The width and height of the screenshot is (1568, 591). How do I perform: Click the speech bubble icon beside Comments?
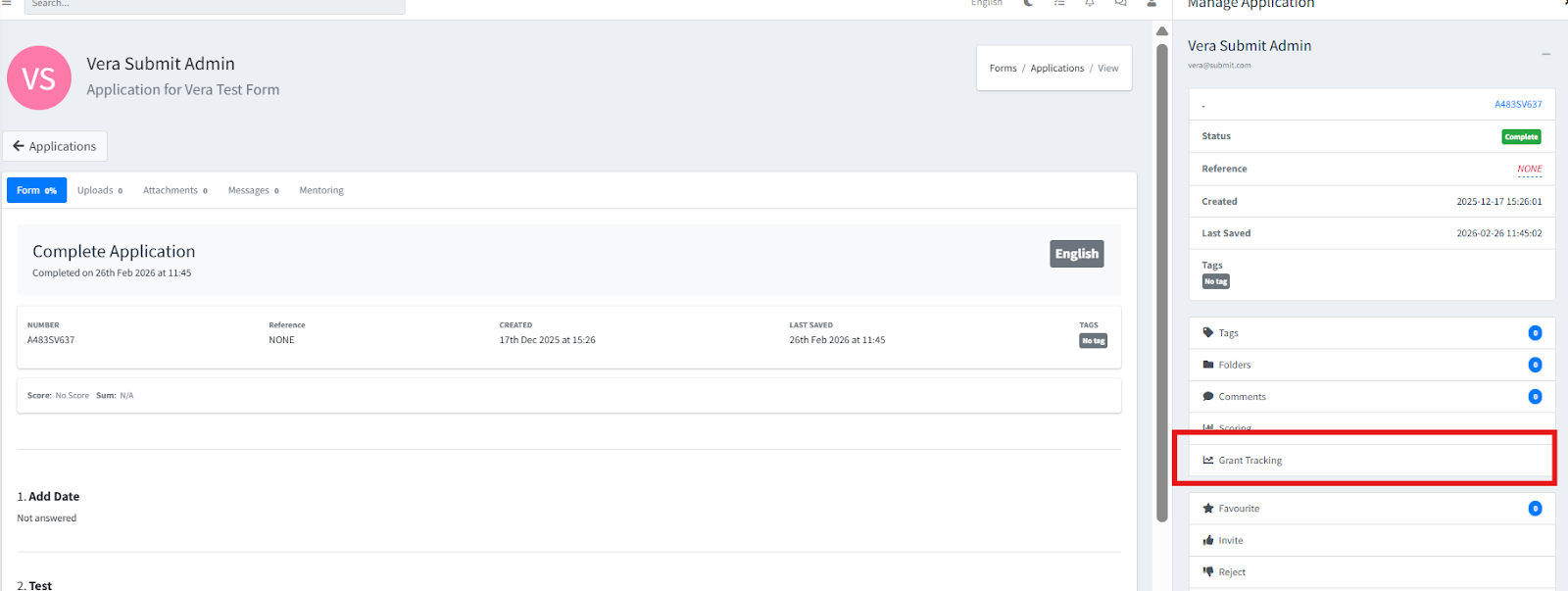1208,397
